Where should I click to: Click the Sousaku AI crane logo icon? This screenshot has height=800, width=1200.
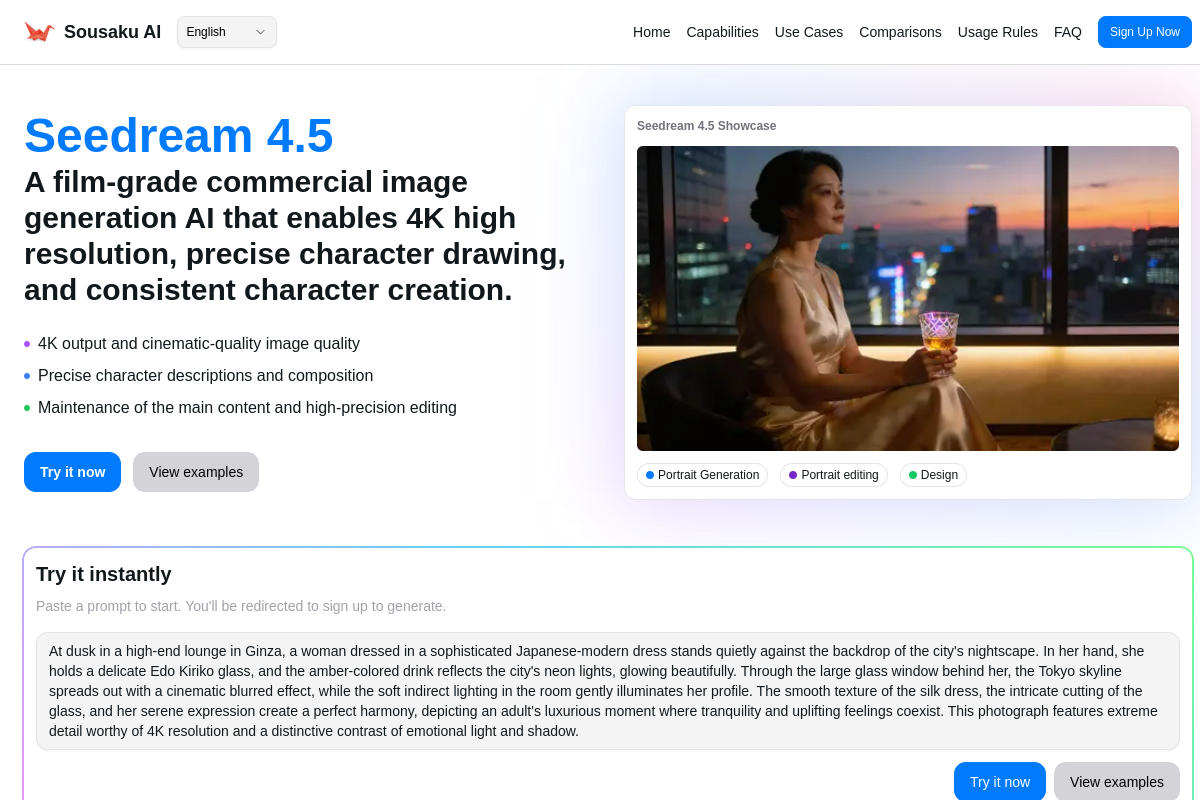(39, 32)
